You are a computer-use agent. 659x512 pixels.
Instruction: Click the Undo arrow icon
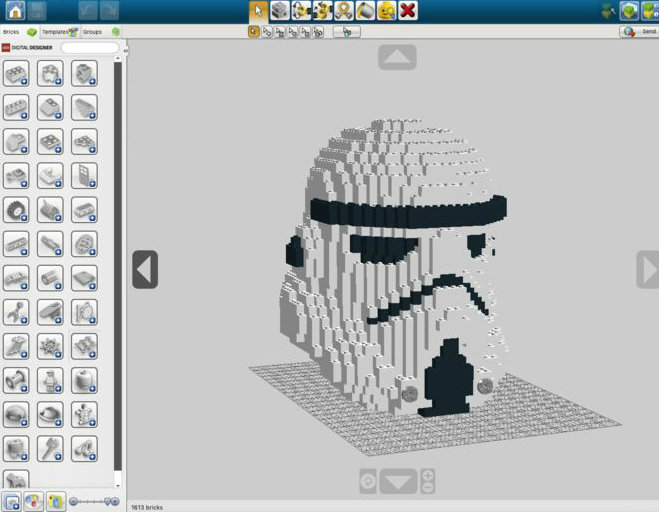[88, 11]
